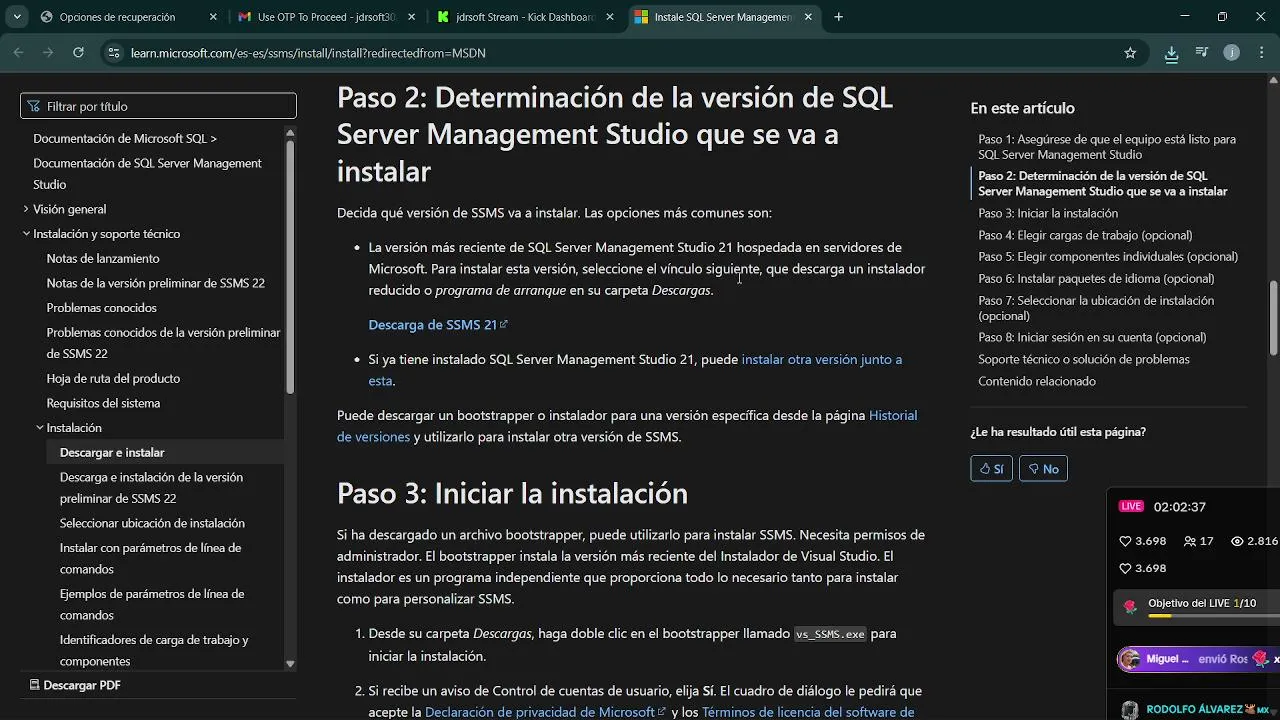Open Requisitos del sistema page

tap(103, 403)
